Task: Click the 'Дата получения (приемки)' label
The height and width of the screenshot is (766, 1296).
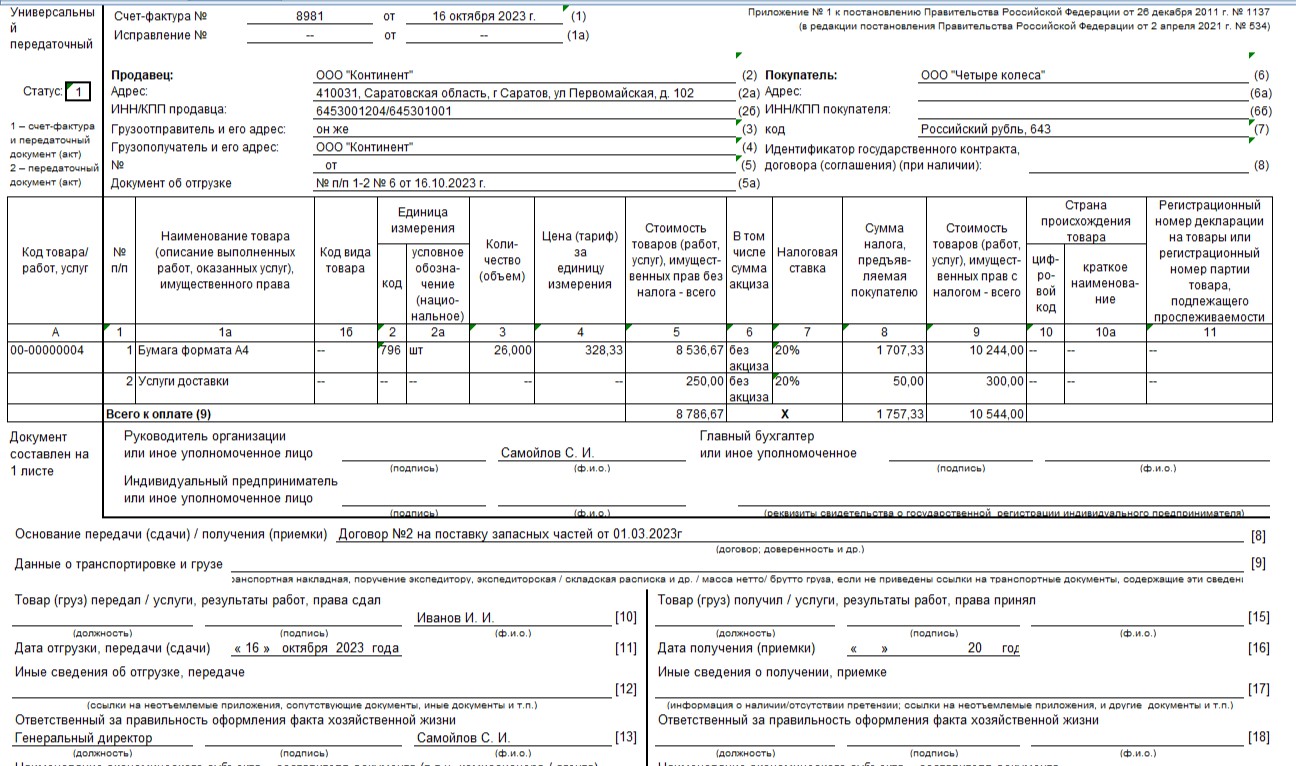Action: pos(737,648)
